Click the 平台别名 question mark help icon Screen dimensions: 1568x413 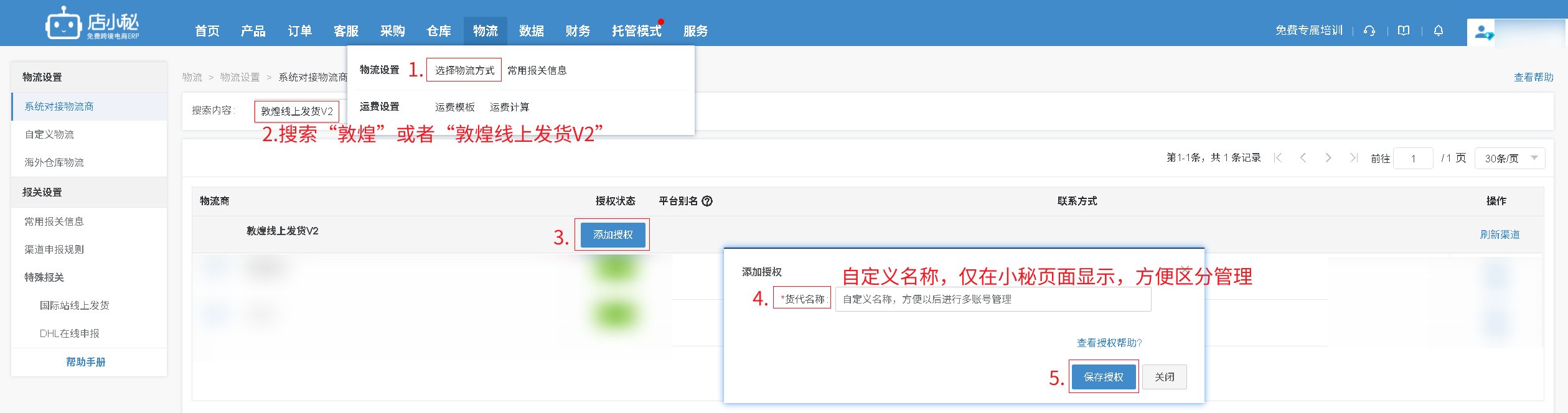pyautogui.click(x=707, y=201)
